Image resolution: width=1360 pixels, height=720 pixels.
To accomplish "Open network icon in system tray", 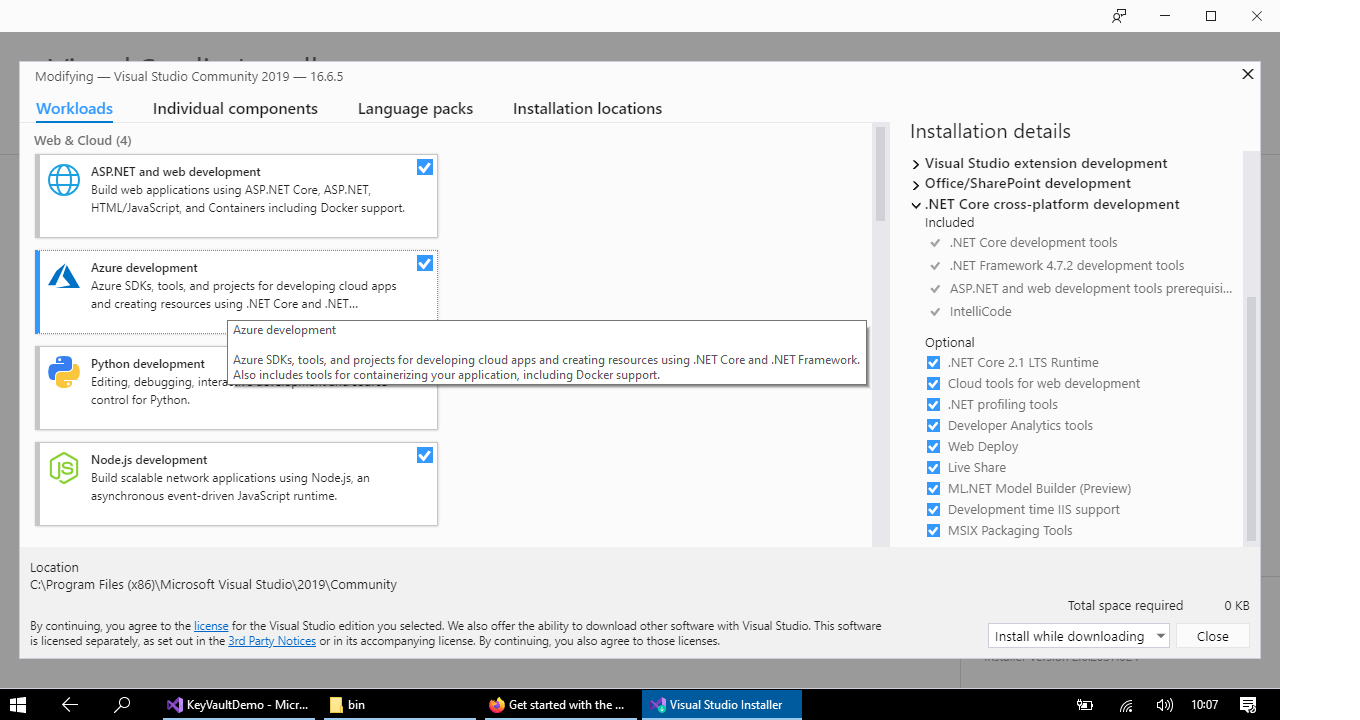I will (1126, 704).
